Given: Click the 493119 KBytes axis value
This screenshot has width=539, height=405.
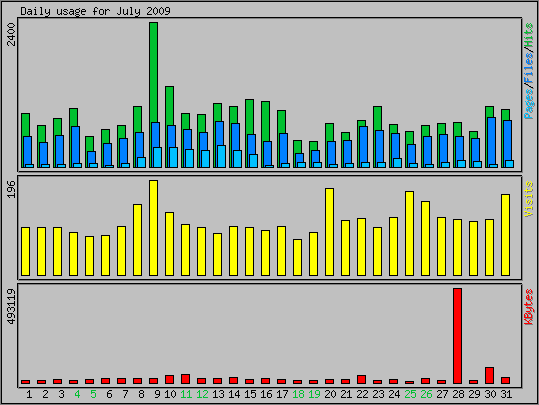Looking at the screenshot, I should [x=11, y=307].
